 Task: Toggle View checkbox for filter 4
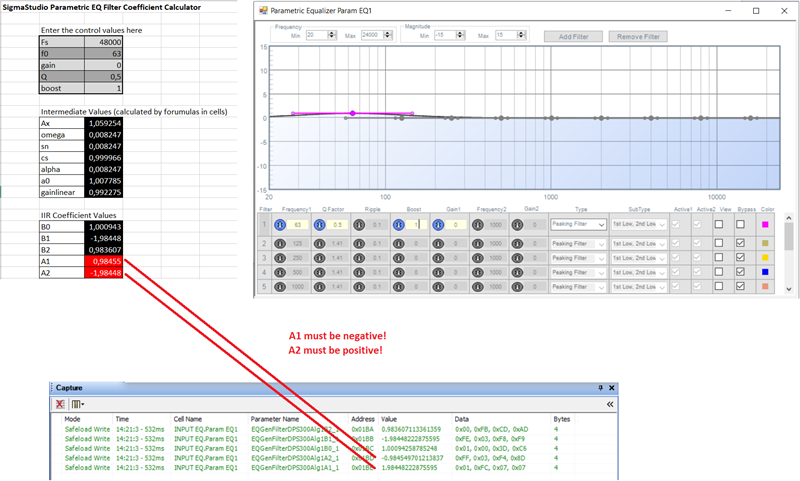point(718,272)
